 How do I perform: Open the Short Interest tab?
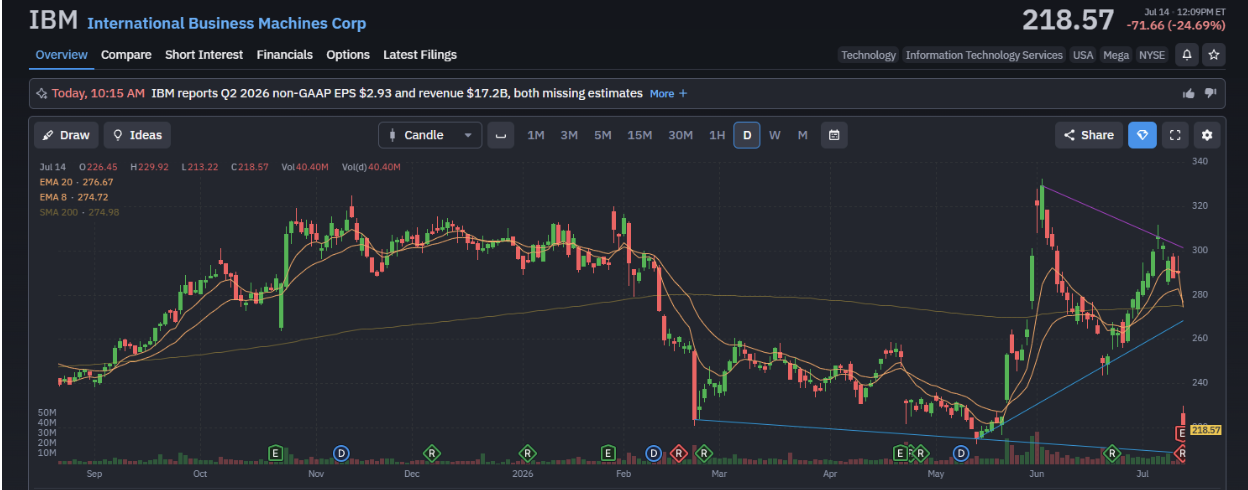pyautogui.click(x=204, y=55)
